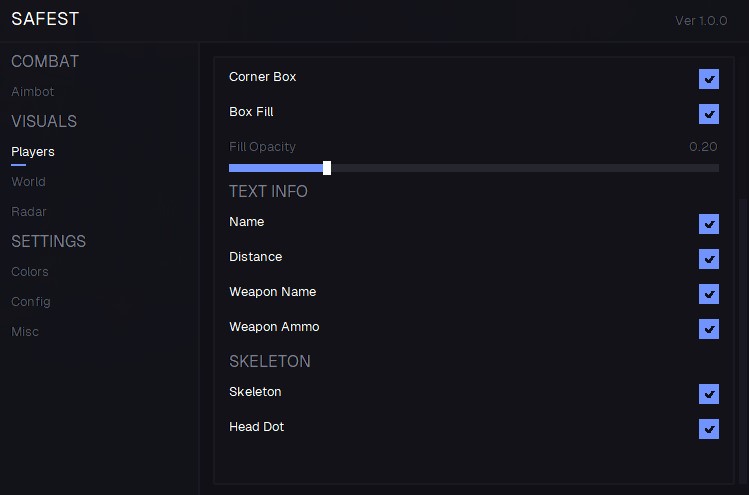Uncheck the Weapon Name checkbox
This screenshot has height=495, width=749.
point(709,294)
